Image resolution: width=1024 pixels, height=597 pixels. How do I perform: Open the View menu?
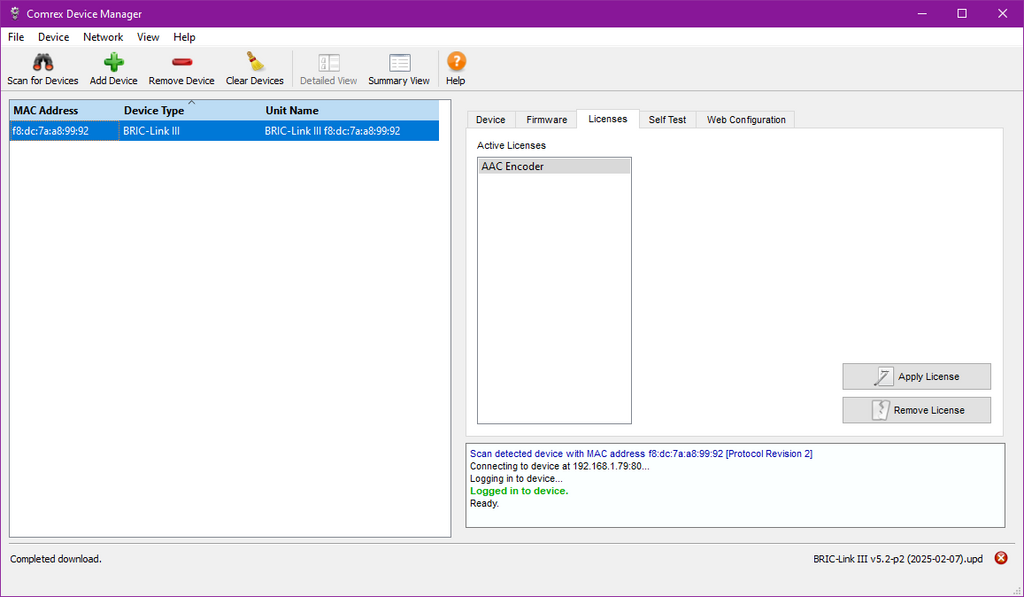pos(148,37)
